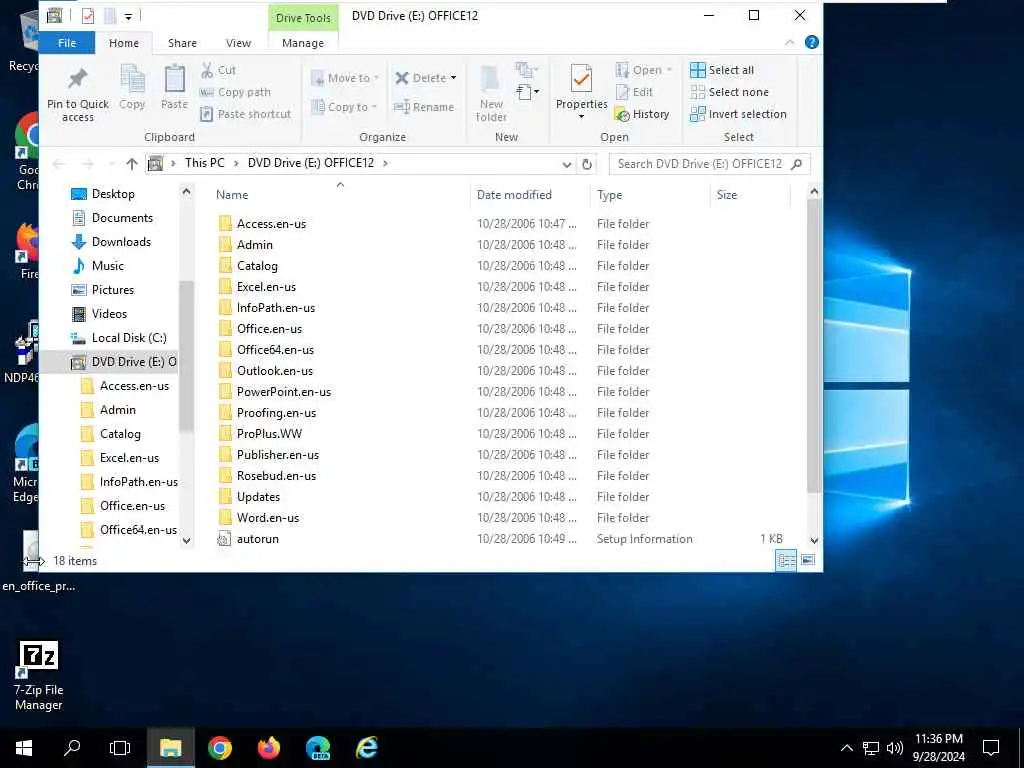Click the Rename ribbon button
The width and height of the screenshot is (1024, 768).
coord(424,107)
